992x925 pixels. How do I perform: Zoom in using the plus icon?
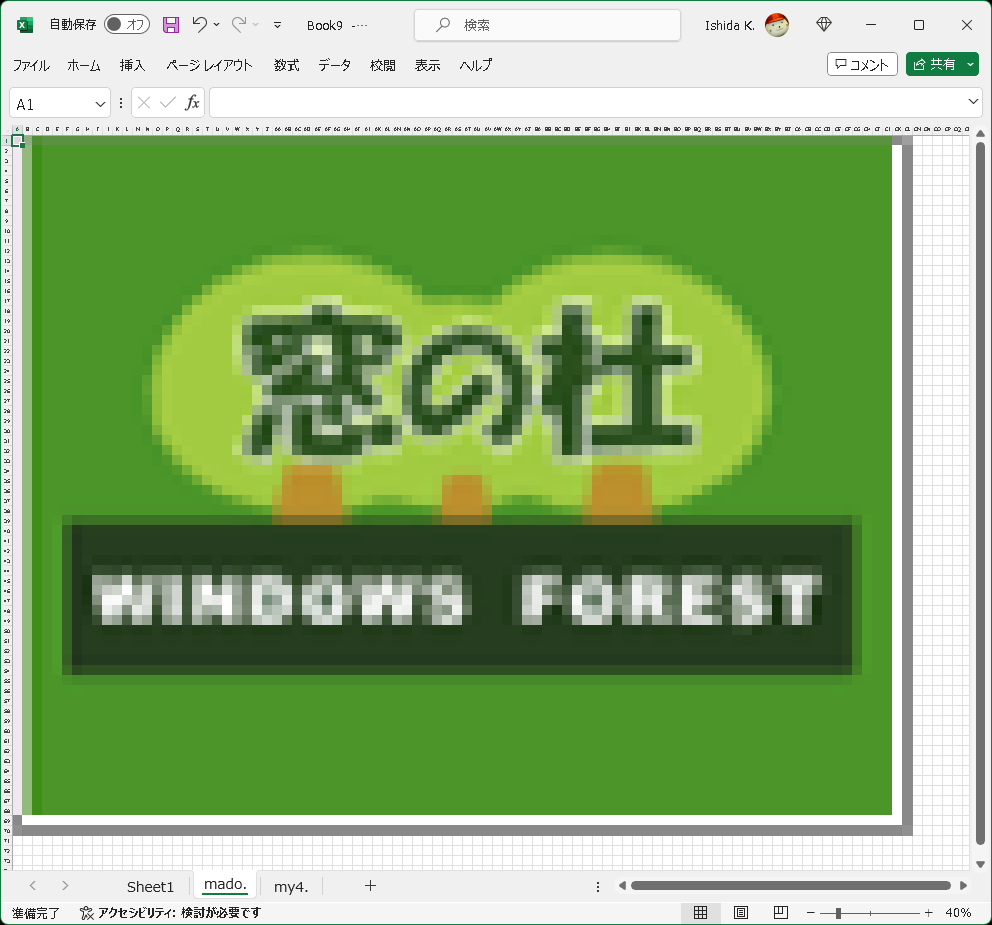pyautogui.click(x=926, y=912)
